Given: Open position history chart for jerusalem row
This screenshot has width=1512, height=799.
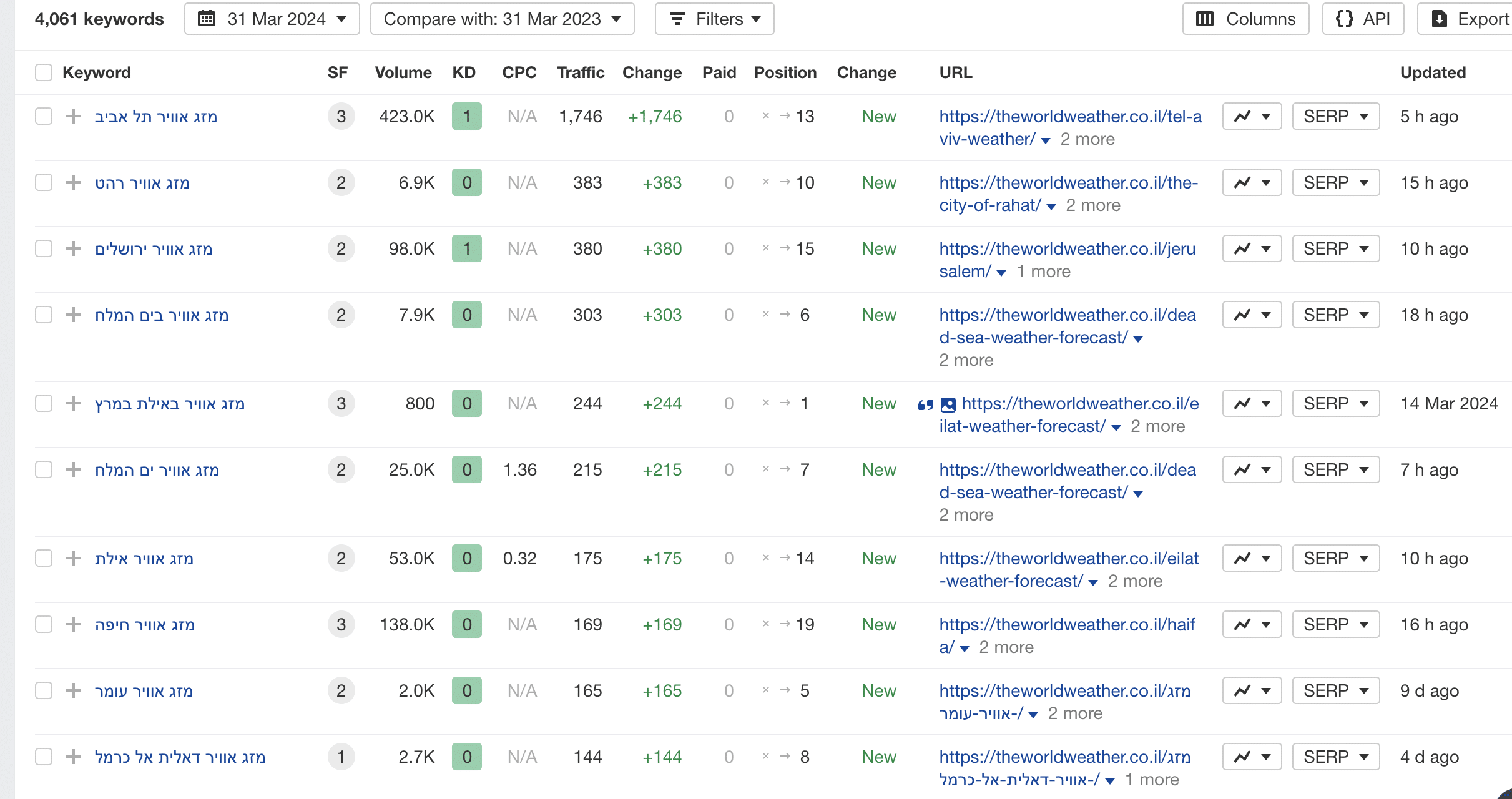Looking at the screenshot, I should tap(1252, 248).
